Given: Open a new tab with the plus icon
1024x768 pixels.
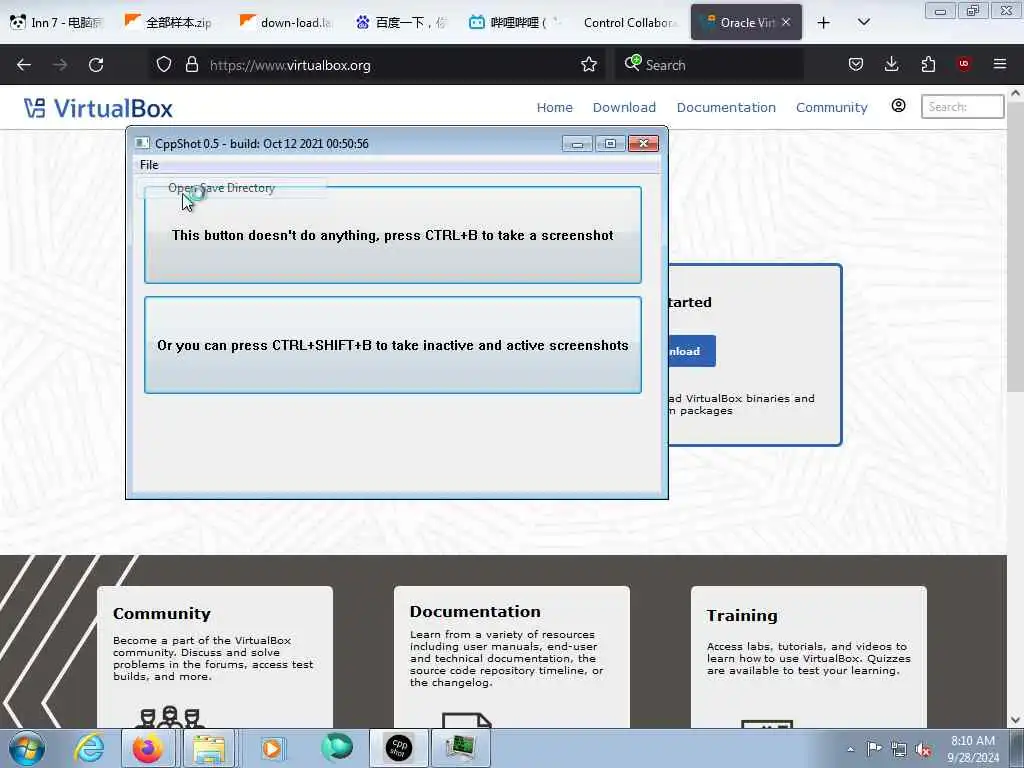Looking at the screenshot, I should tap(824, 23).
